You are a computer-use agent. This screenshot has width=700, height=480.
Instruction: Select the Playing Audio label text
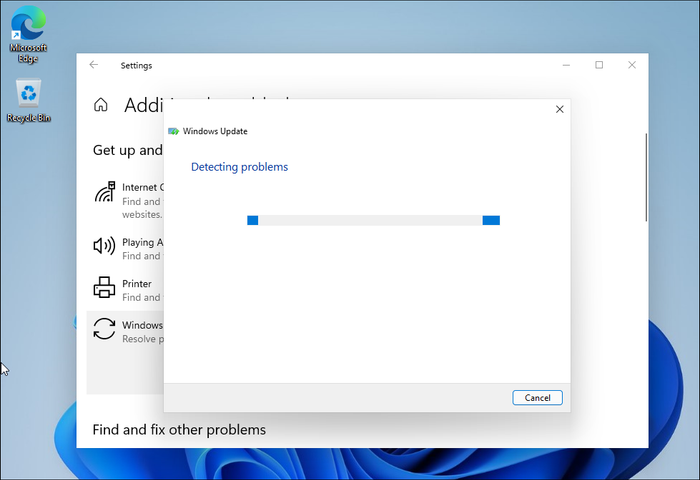tap(141, 242)
